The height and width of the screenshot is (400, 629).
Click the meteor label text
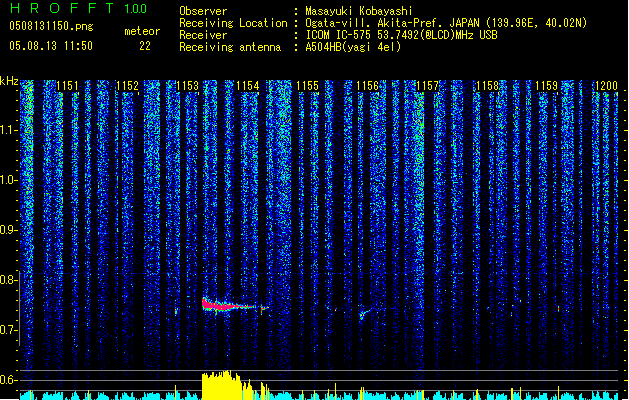point(142,31)
